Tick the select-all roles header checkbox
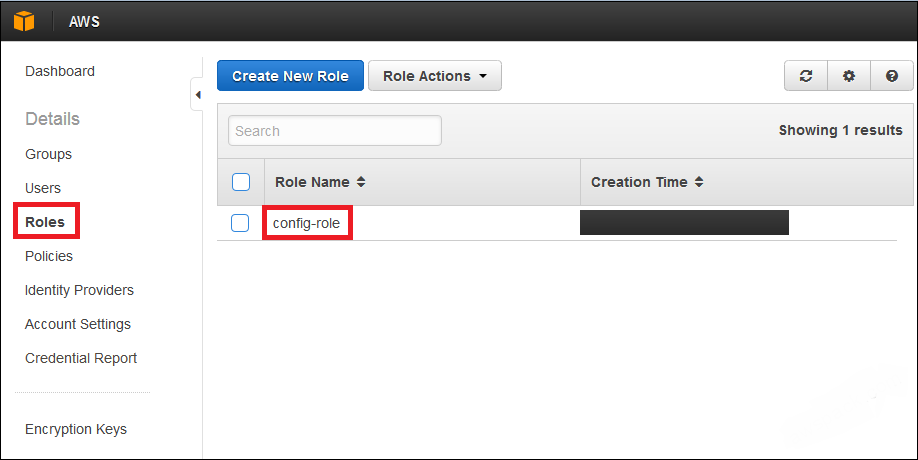The height and width of the screenshot is (460, 918). point(240,182)
